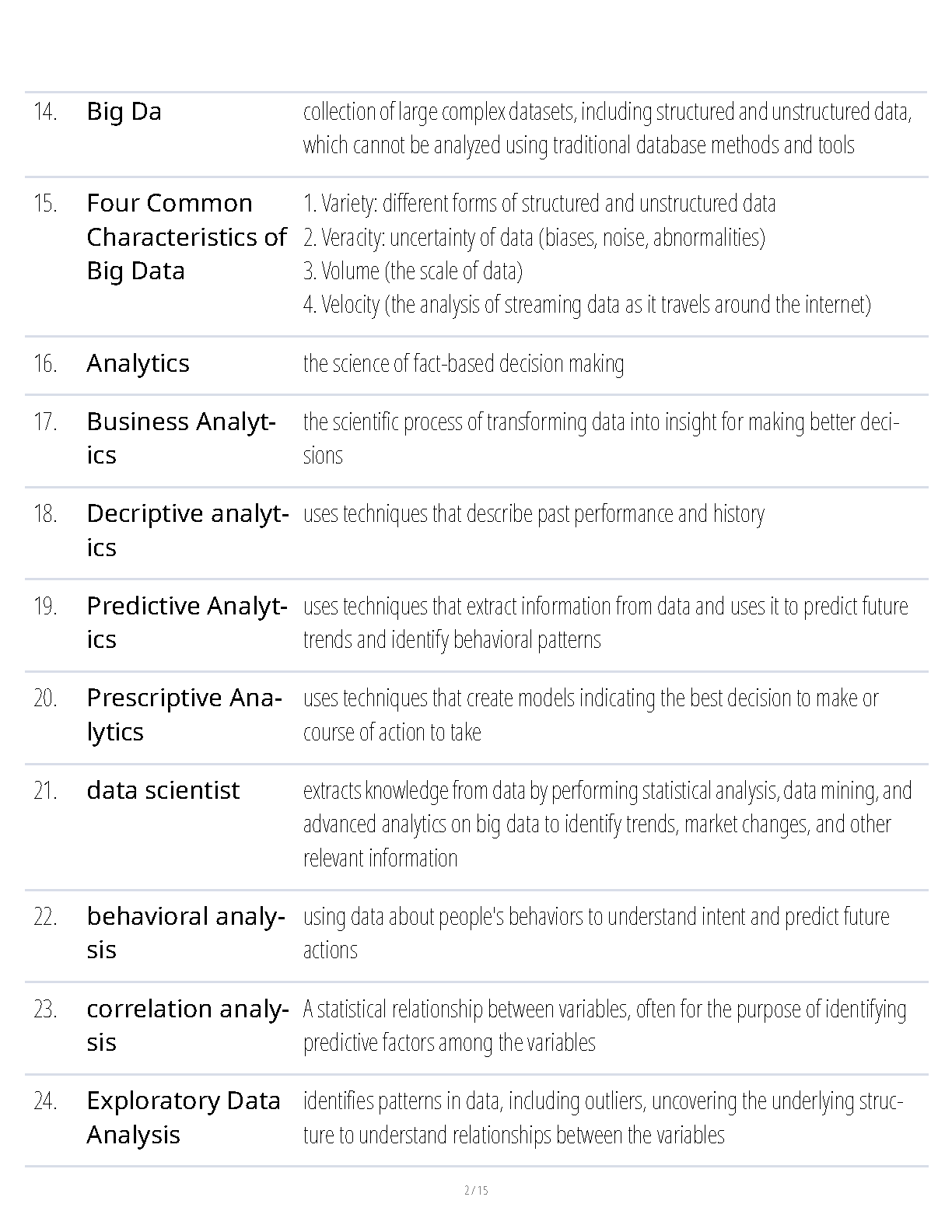The image size is (952, 1232).
Task: Click the 'correlation analysis' term
Action: tap(187, 1024)
